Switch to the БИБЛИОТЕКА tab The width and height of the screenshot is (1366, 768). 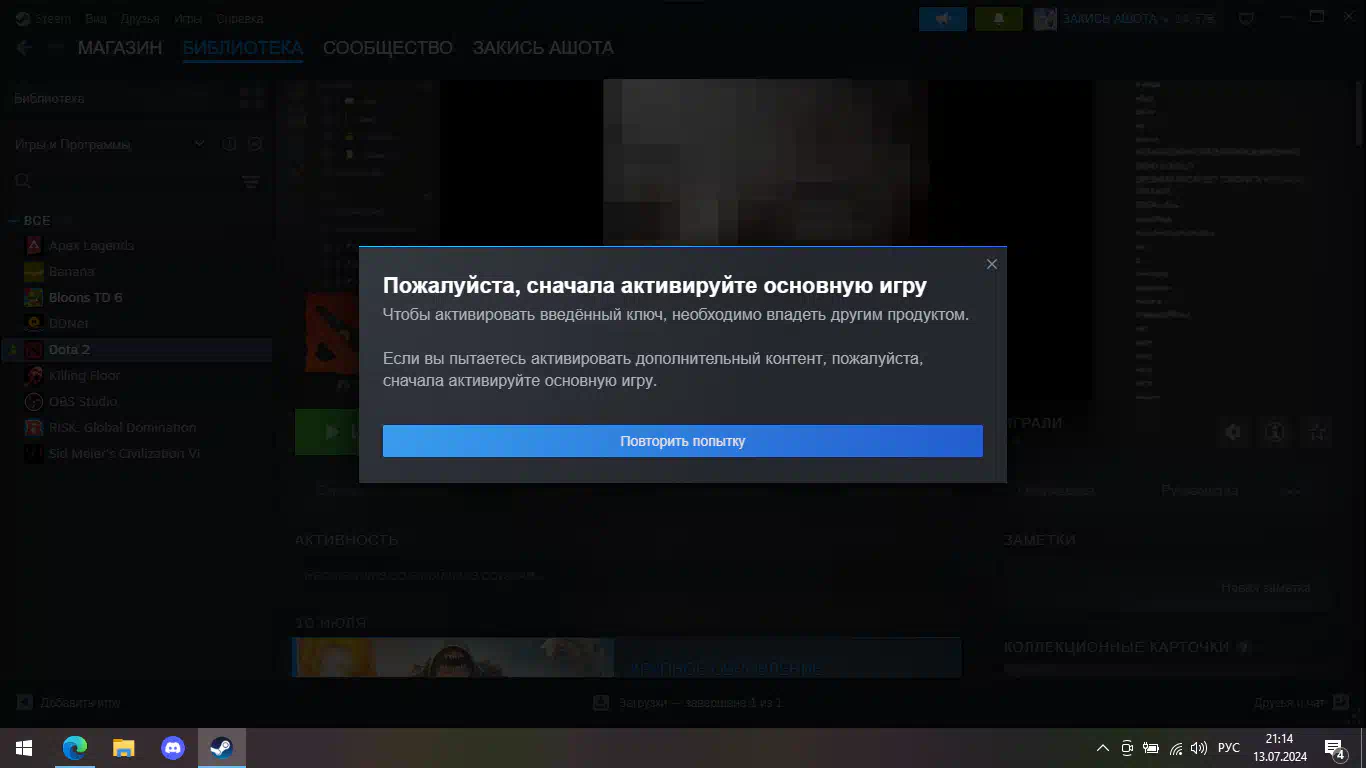pyautogui.click(x=243, y=48)
